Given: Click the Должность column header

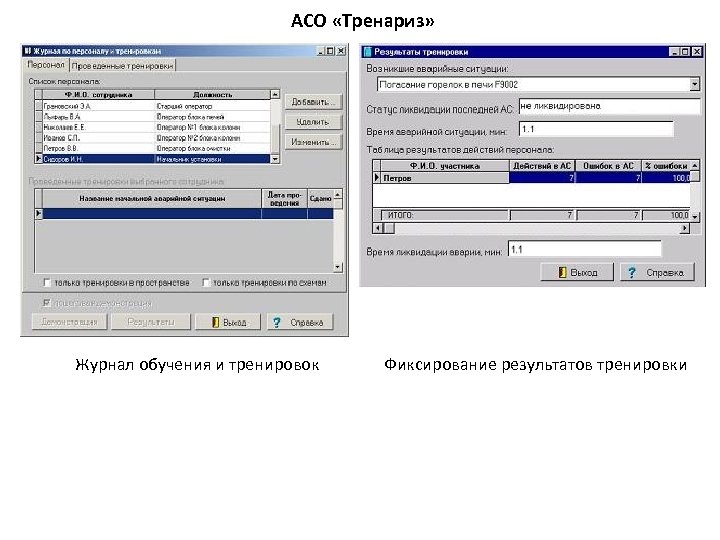Looking at the screenshot, I should (213, 95).
